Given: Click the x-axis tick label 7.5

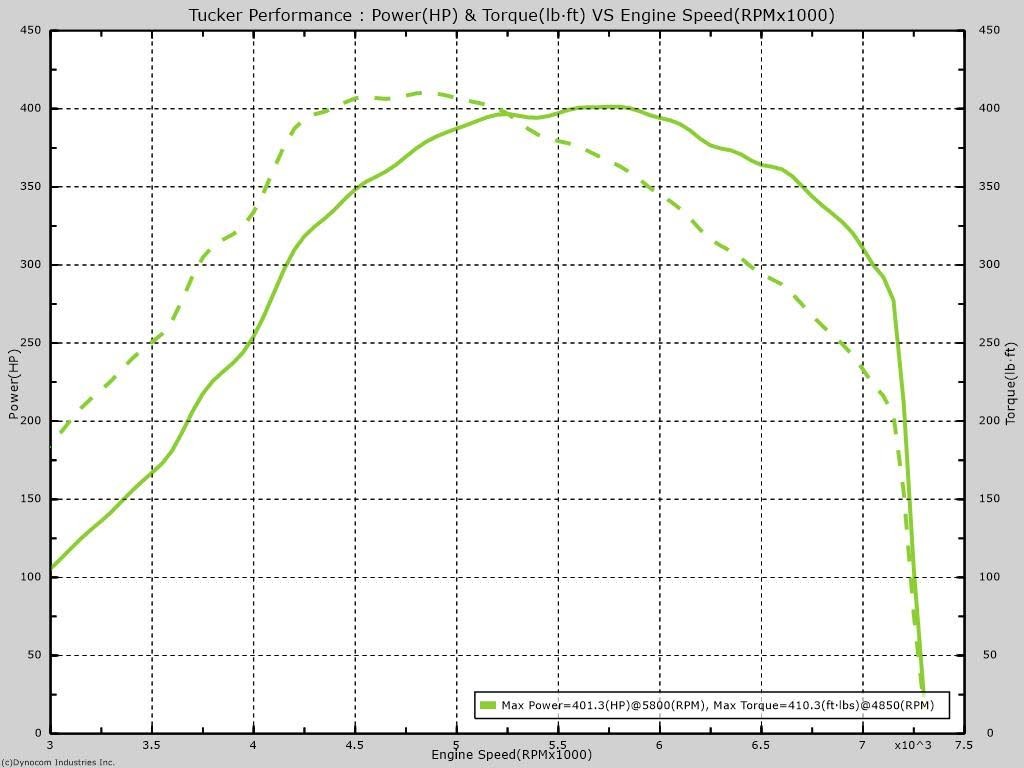Looking at the screenshot, I should click(x=964, y=745).
